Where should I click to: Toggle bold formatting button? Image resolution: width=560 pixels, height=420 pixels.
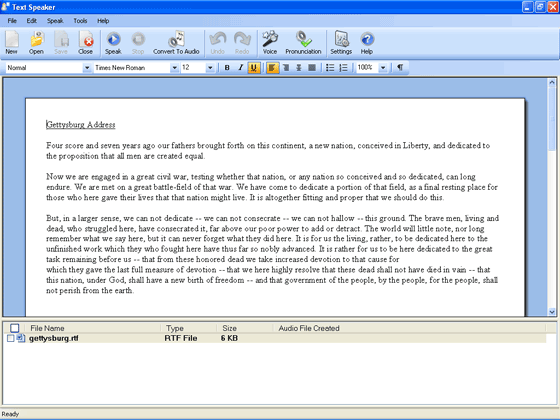227,68
